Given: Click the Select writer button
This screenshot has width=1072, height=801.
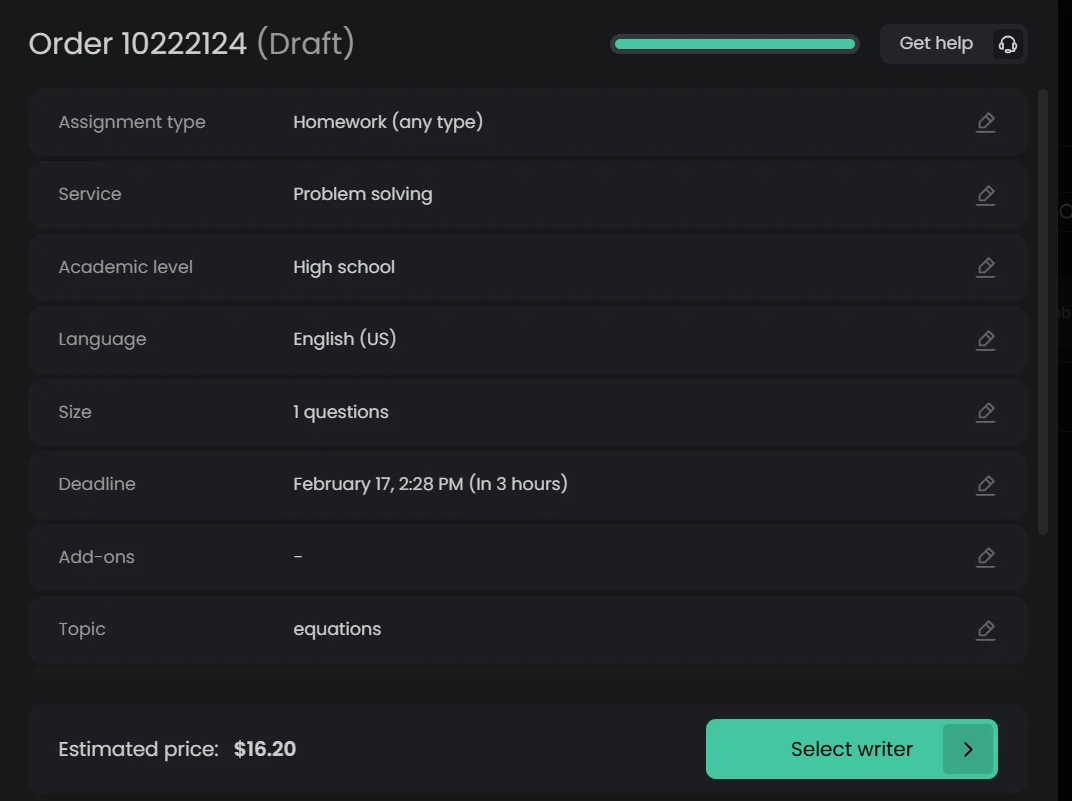Looking at the screenshot, I should coord(852,749).
